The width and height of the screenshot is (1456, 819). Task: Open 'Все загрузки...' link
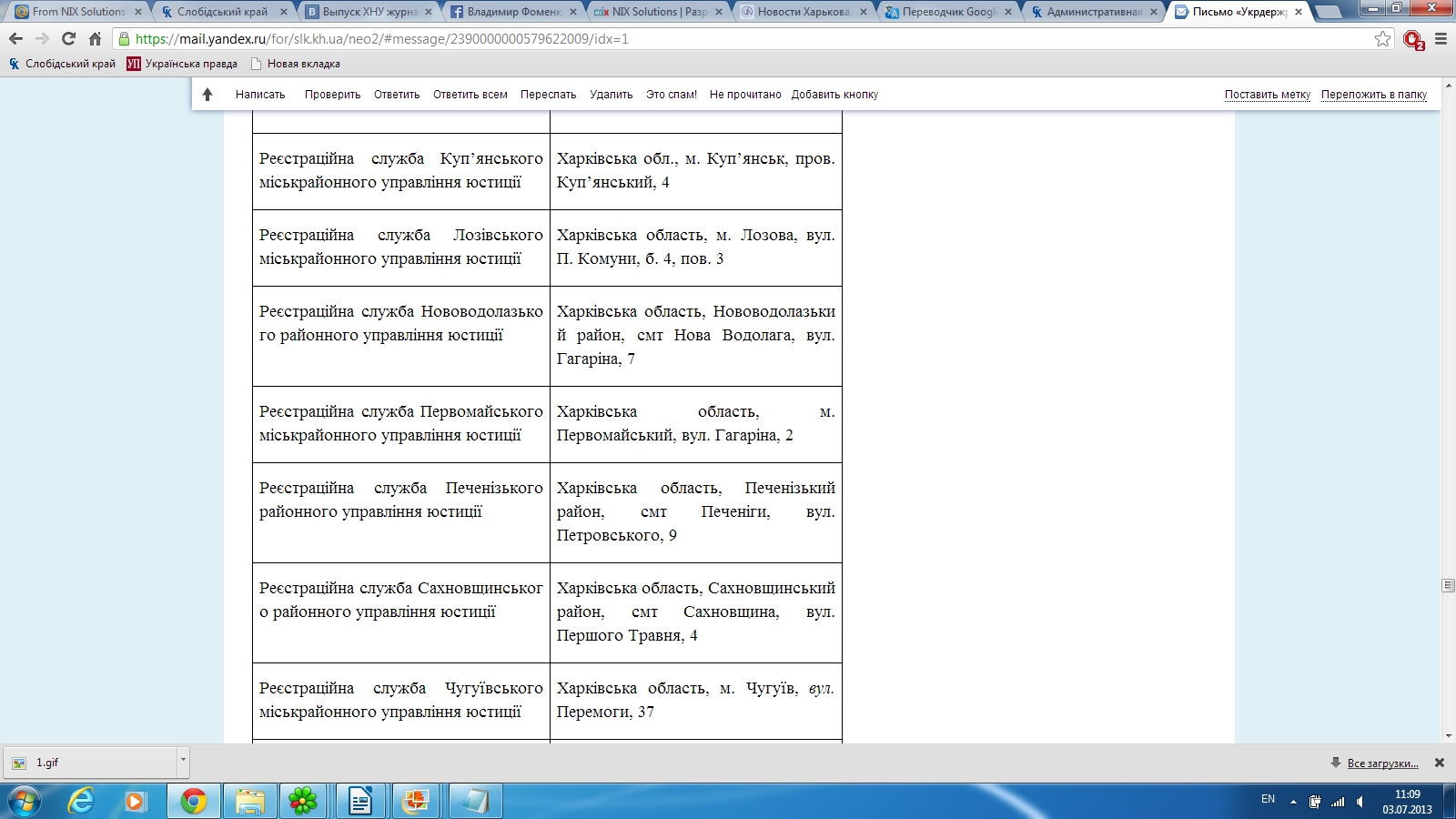1381,763
